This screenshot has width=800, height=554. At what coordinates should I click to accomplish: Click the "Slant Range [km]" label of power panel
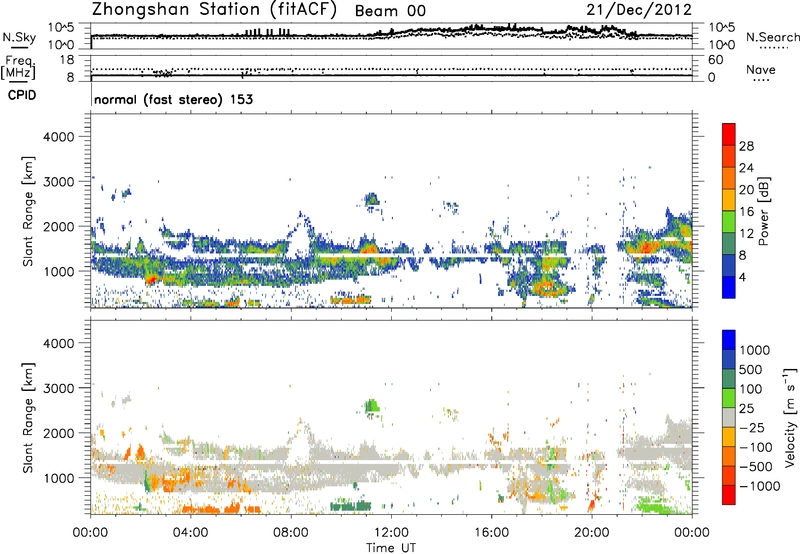28,211
